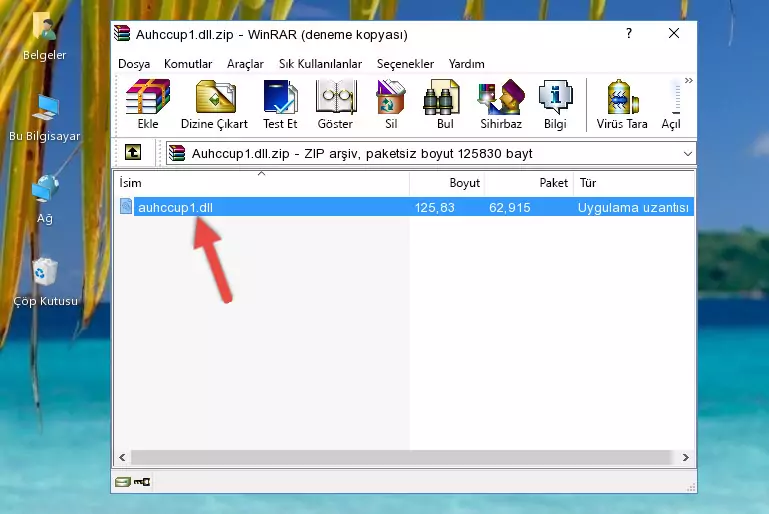Click the Ekle (Add) toolbar icon

click(148, 104)
